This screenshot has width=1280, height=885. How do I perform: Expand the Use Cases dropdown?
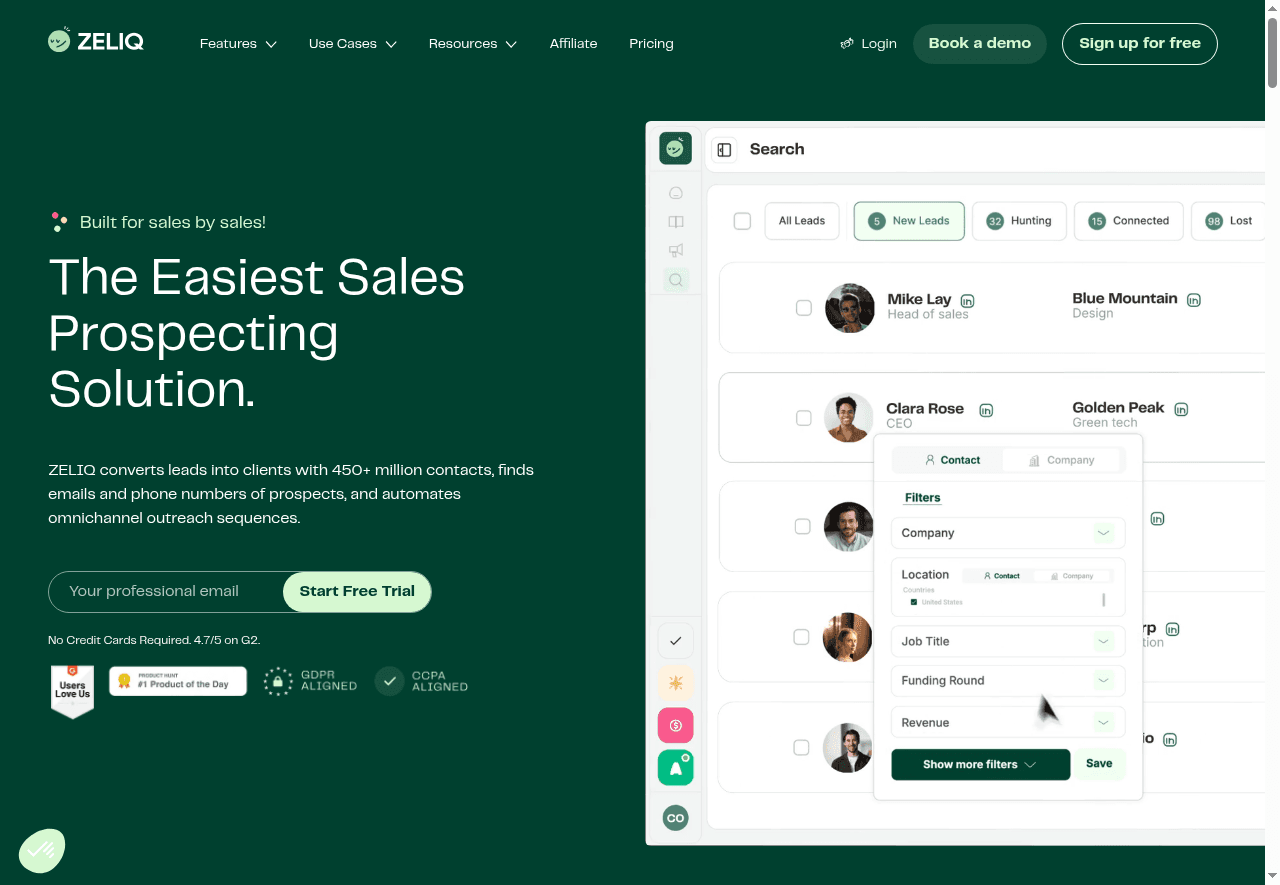pyautogui.click(x=353, y=44)
